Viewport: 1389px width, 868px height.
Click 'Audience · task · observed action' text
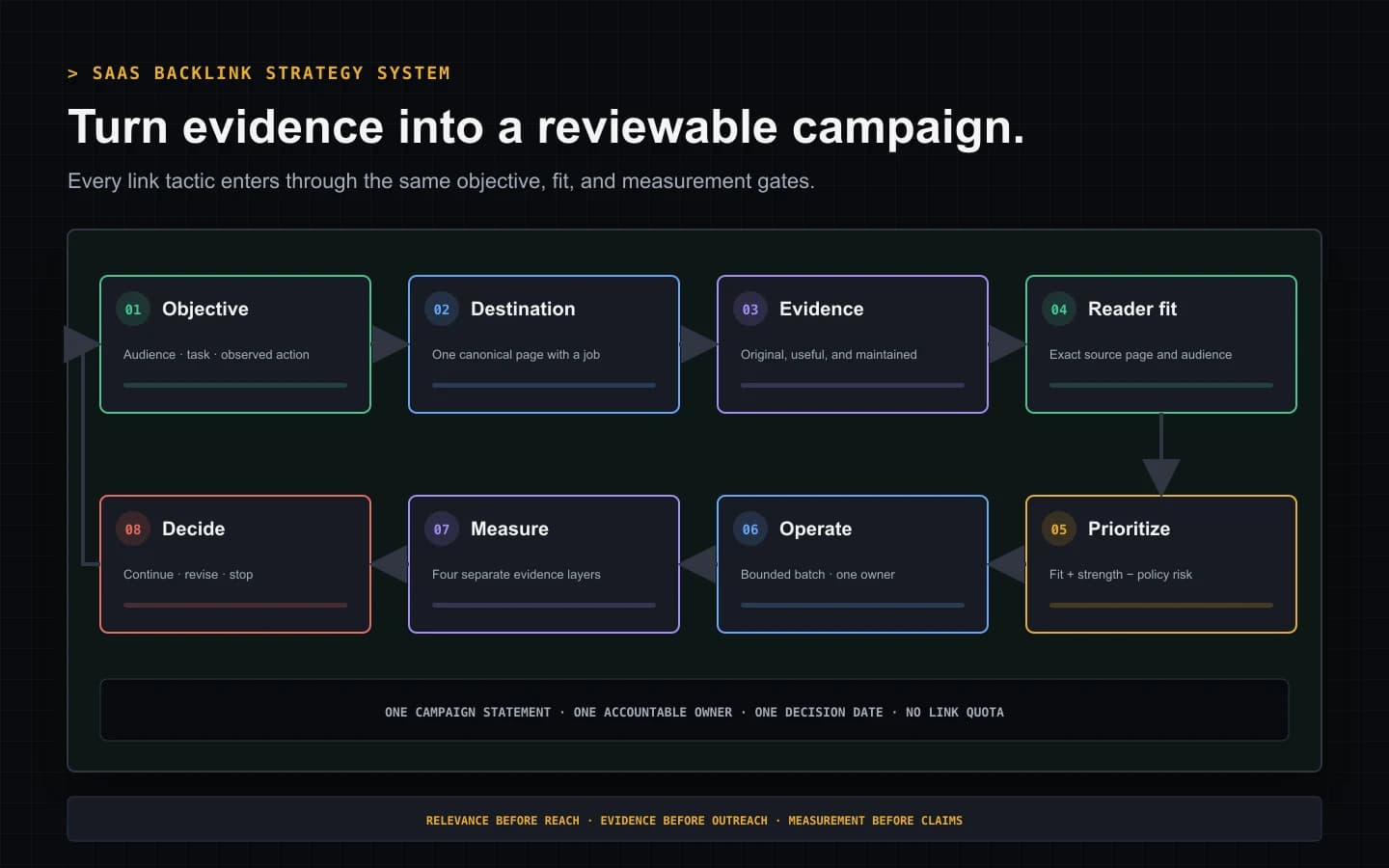[x=216, y=355]
